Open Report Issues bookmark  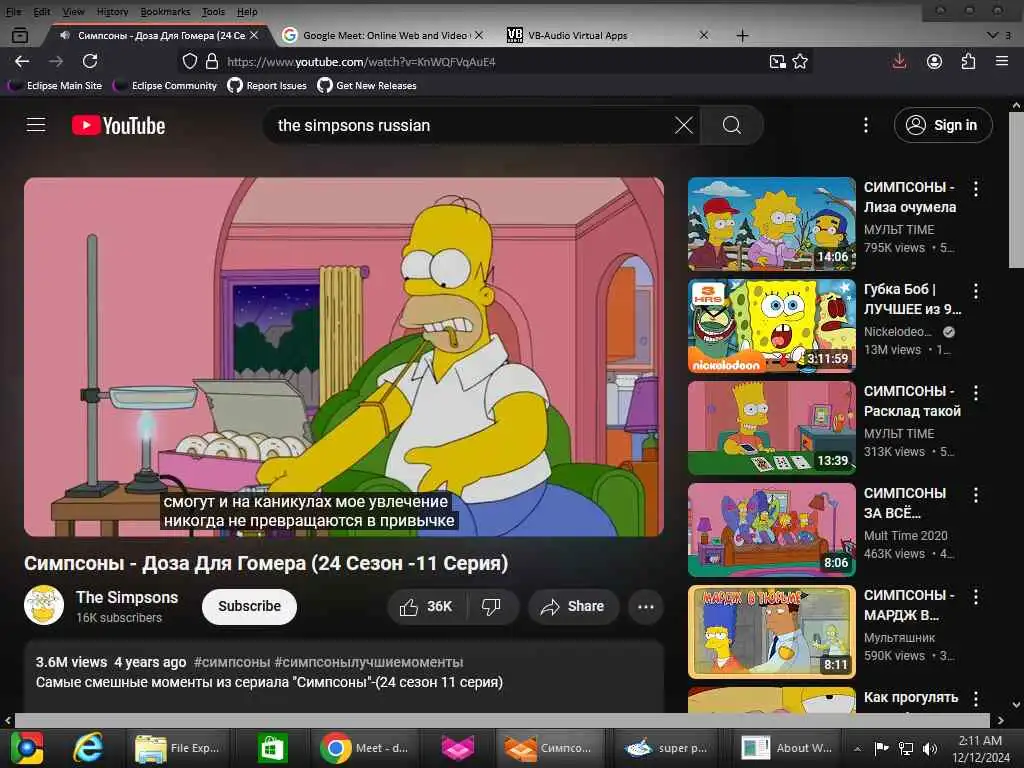(267, 86)
